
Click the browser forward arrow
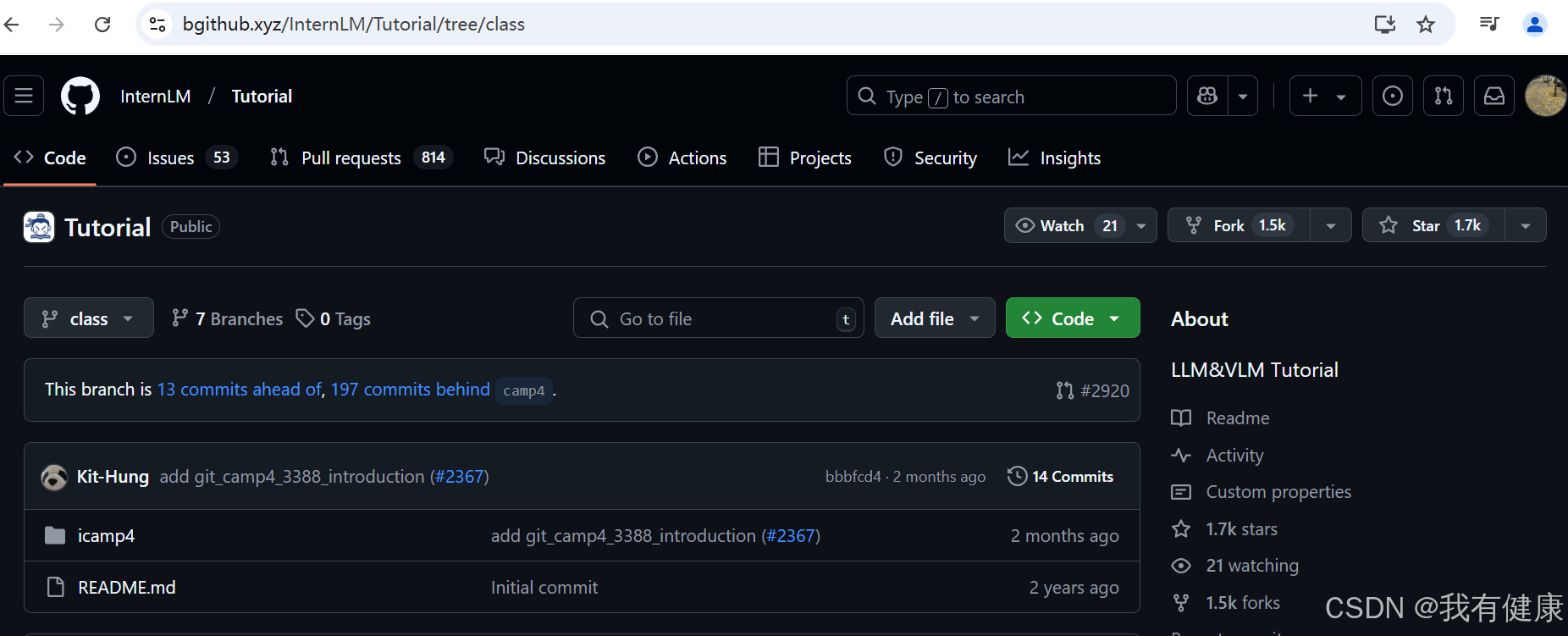click(x=57, y=25)
